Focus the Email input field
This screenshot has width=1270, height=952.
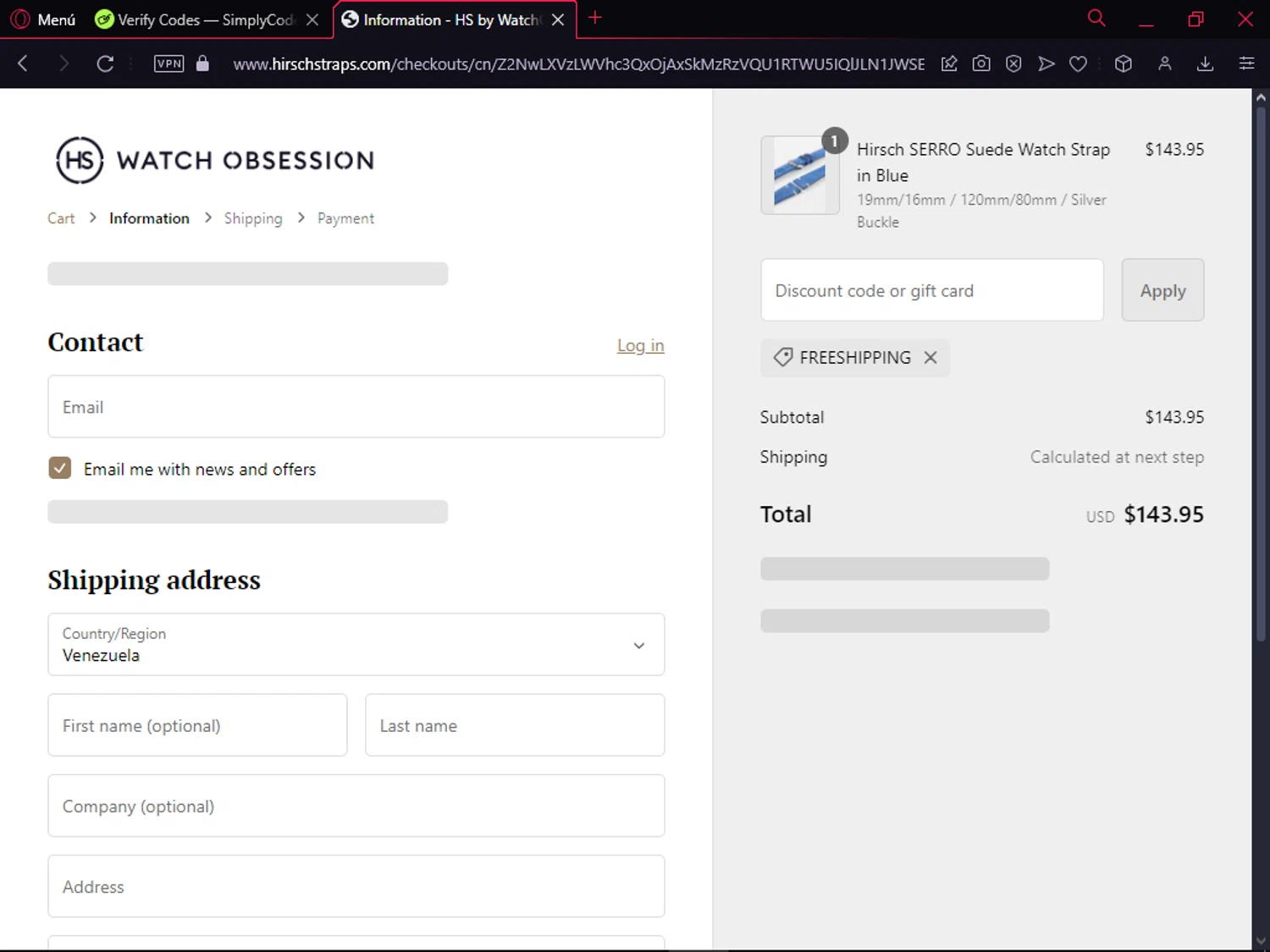tap(356, 407)
